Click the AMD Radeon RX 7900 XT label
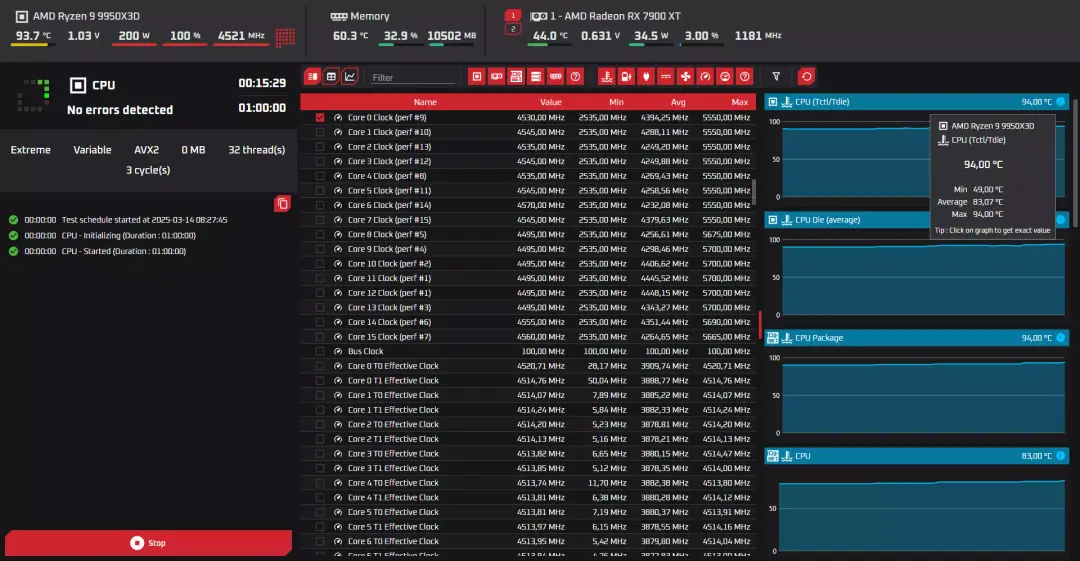The height and width of the screenshot is (561, 1080). [x=614, y=16]
